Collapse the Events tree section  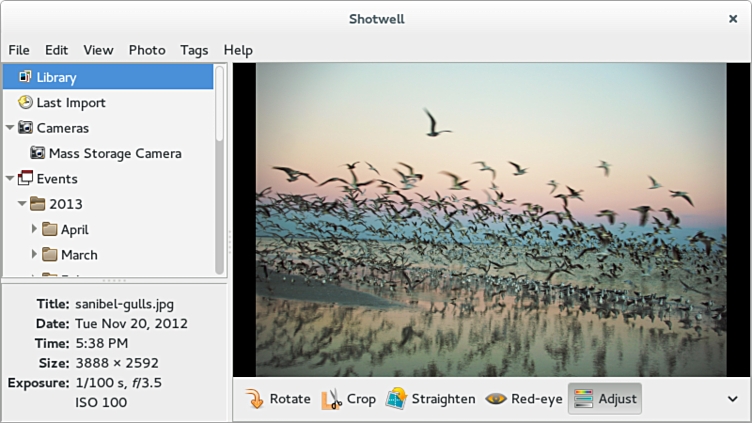point(10,179)
